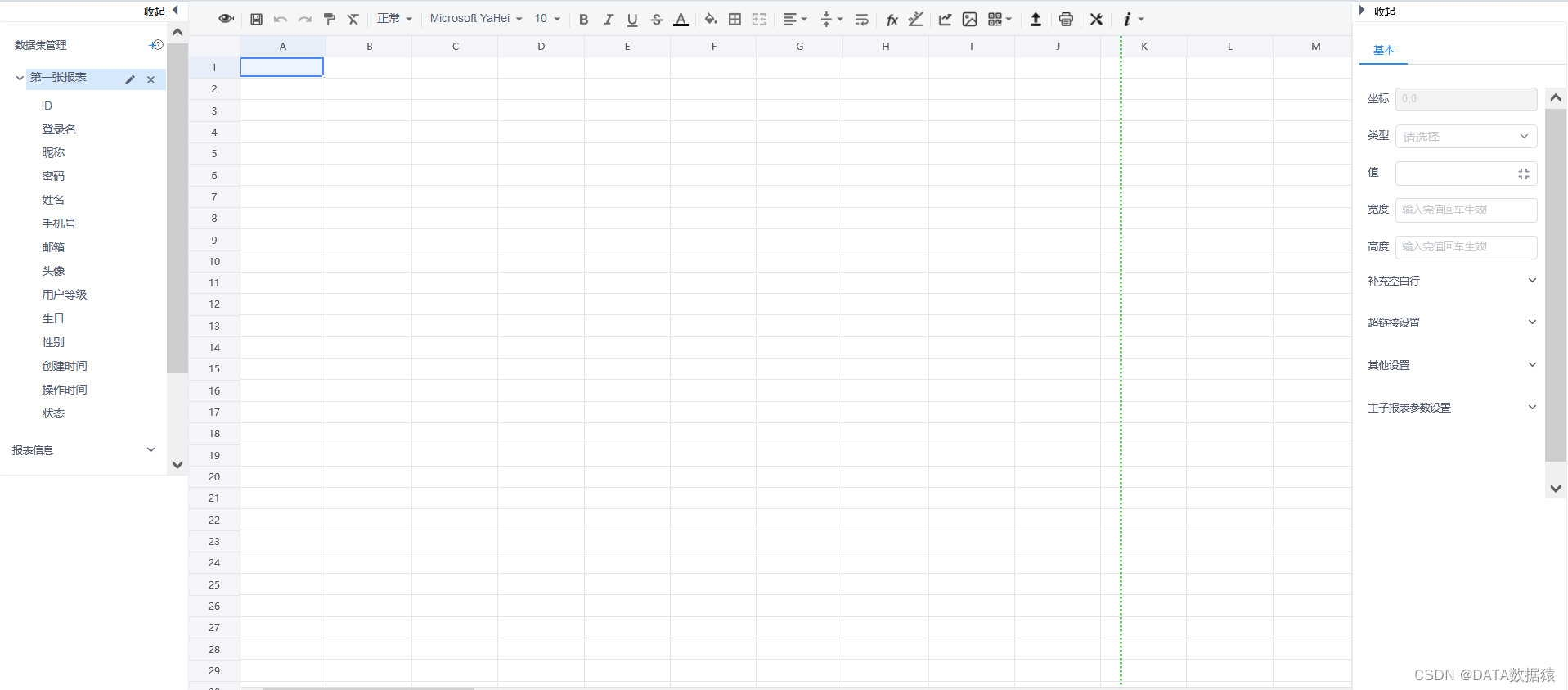1568x690 pixels.
Task: Edit the 第一张报表 dataset
Action: point(130,79)
